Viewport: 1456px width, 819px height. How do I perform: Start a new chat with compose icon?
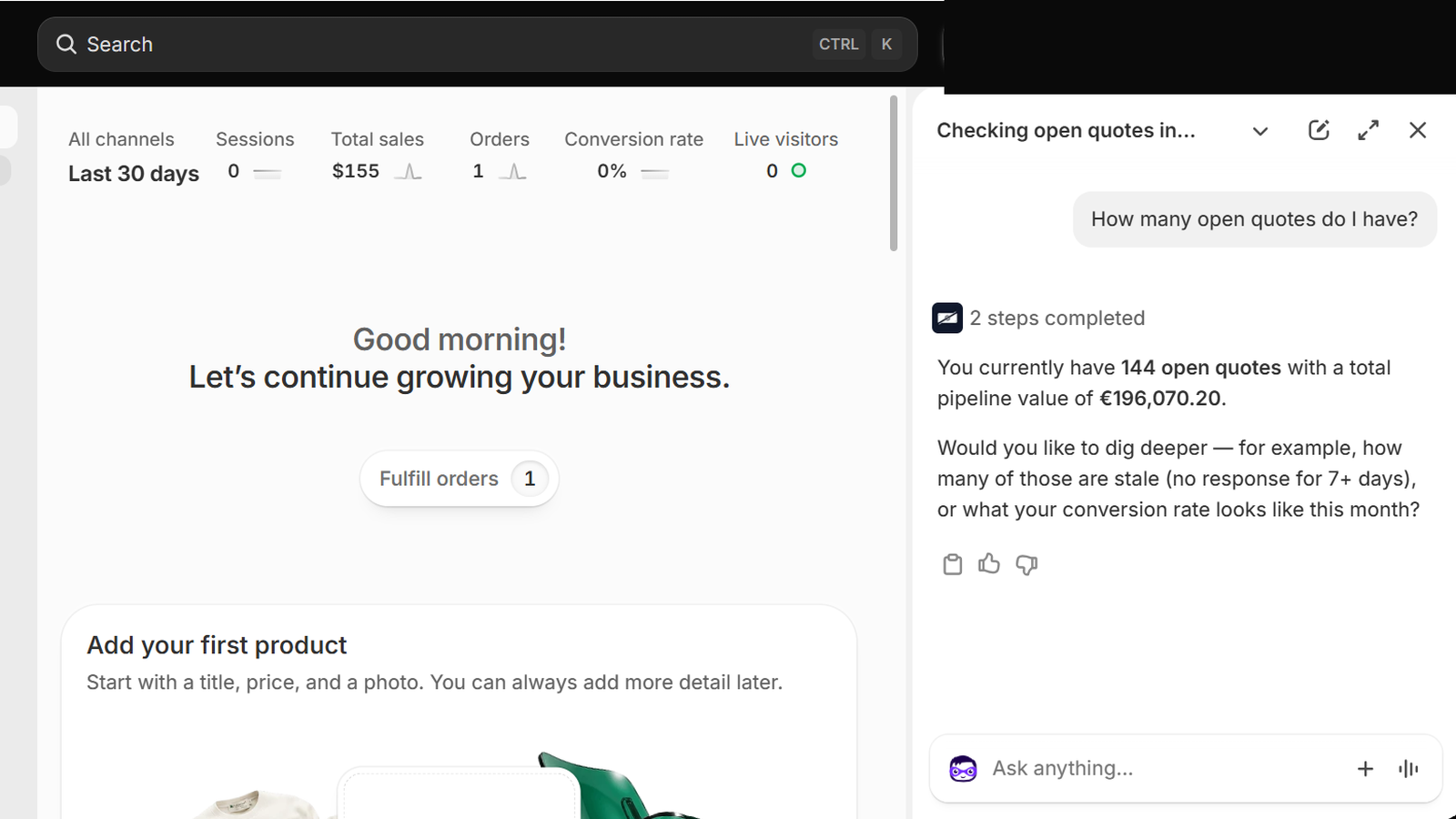tap(1319, 130)
